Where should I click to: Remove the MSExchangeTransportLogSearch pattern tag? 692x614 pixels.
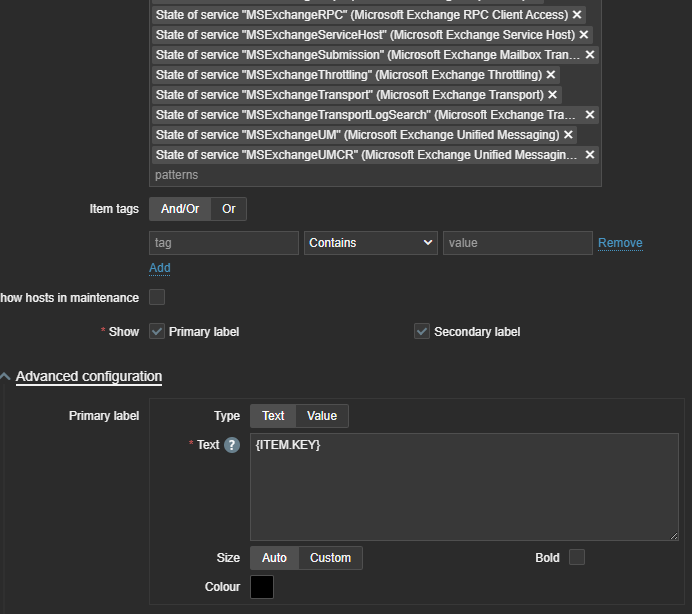click(x=590, y=115)
